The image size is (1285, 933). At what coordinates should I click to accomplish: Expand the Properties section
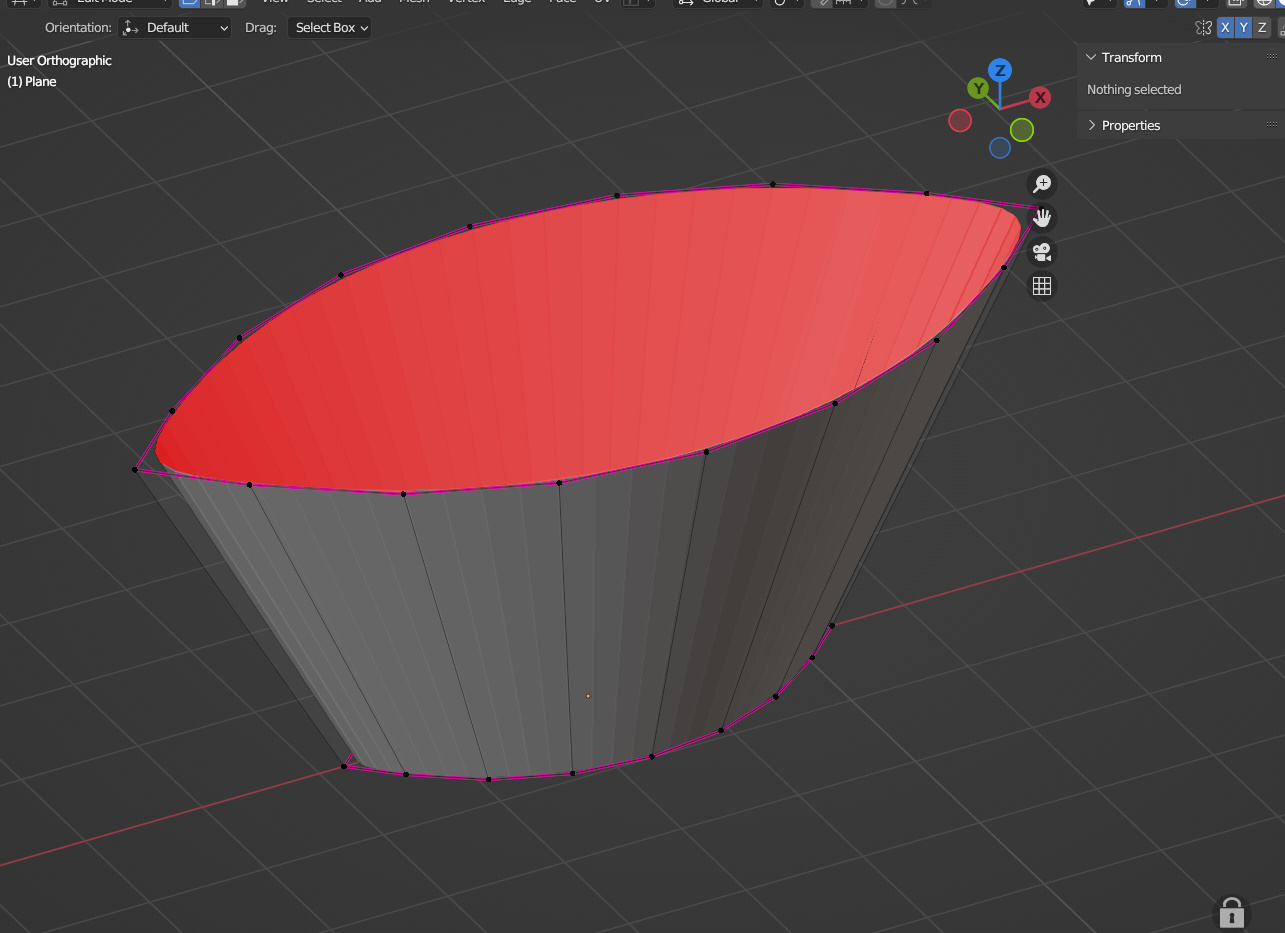[x=1130, y=125]
